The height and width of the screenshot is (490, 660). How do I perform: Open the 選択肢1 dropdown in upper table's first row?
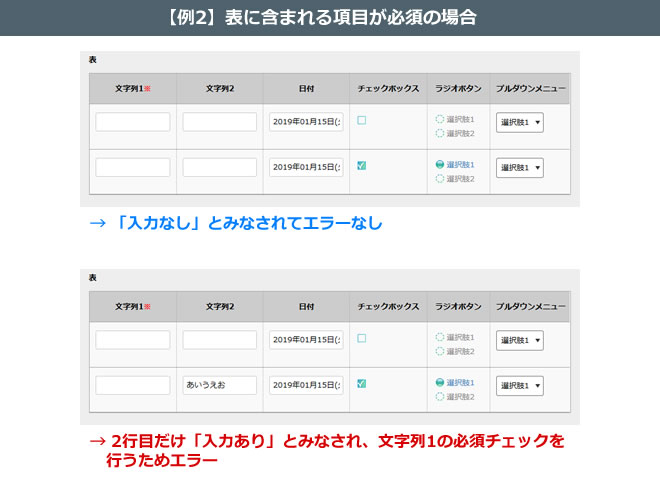[x=520, y=122]
